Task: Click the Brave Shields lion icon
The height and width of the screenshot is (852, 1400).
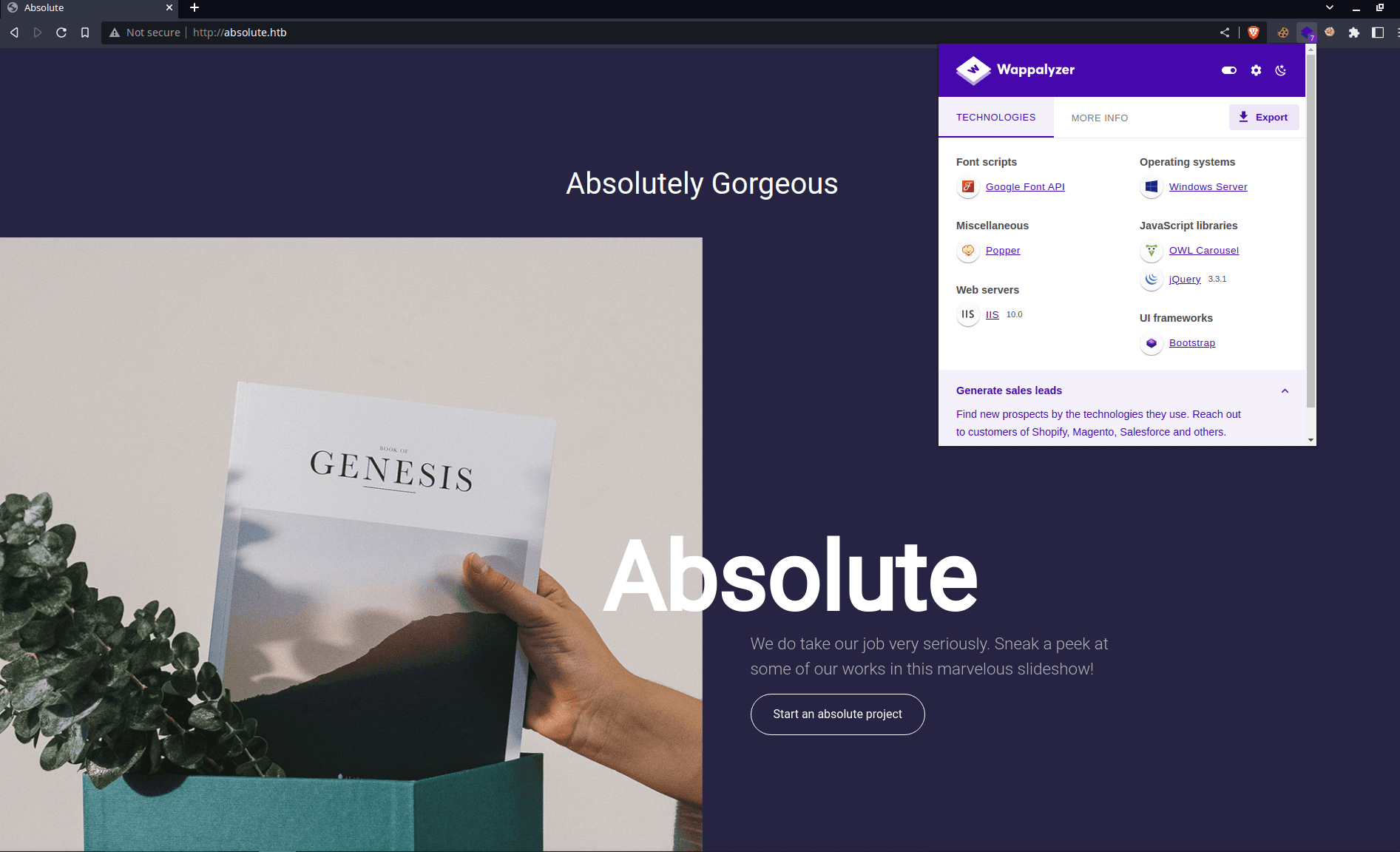Action: coord(1254,33)
